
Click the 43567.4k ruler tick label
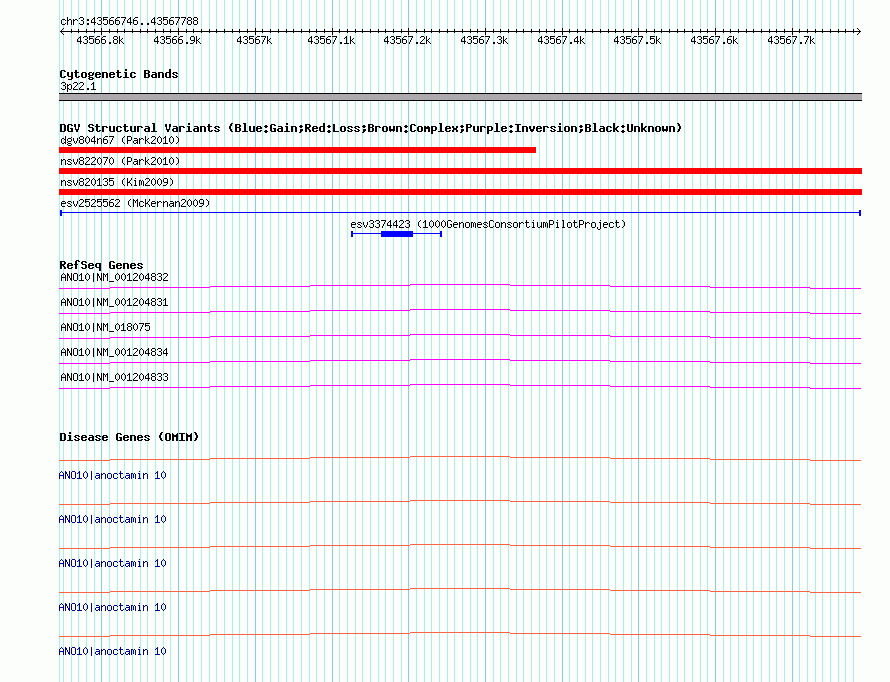[561, 41]
